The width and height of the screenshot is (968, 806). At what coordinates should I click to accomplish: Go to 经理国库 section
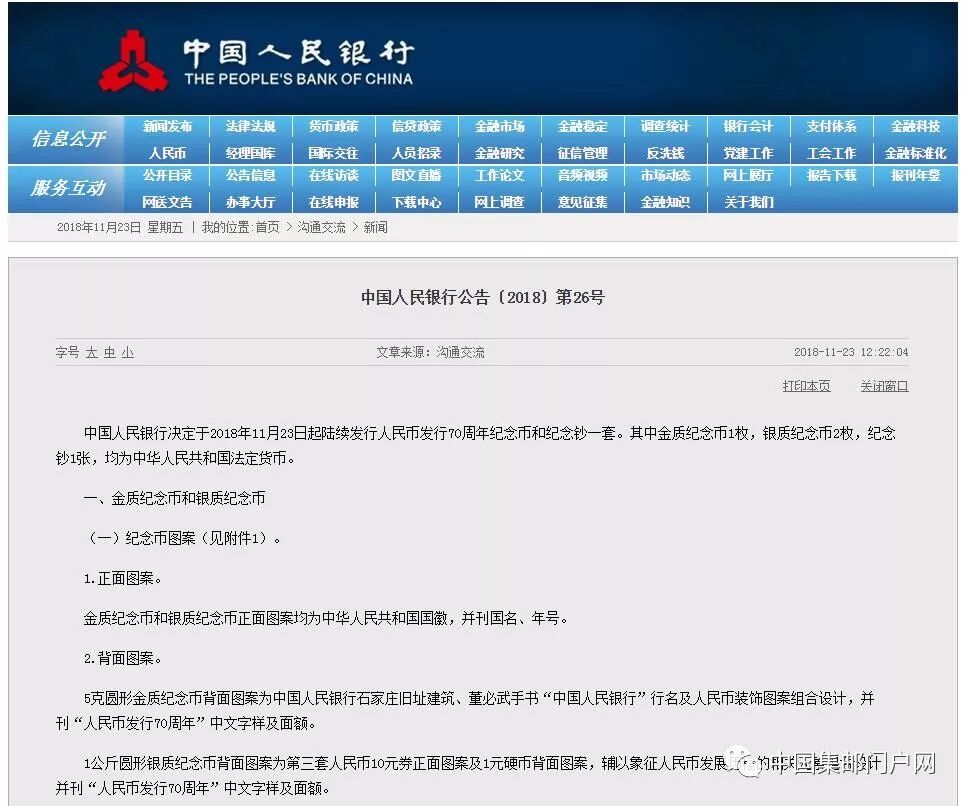[x=250, y=153]
